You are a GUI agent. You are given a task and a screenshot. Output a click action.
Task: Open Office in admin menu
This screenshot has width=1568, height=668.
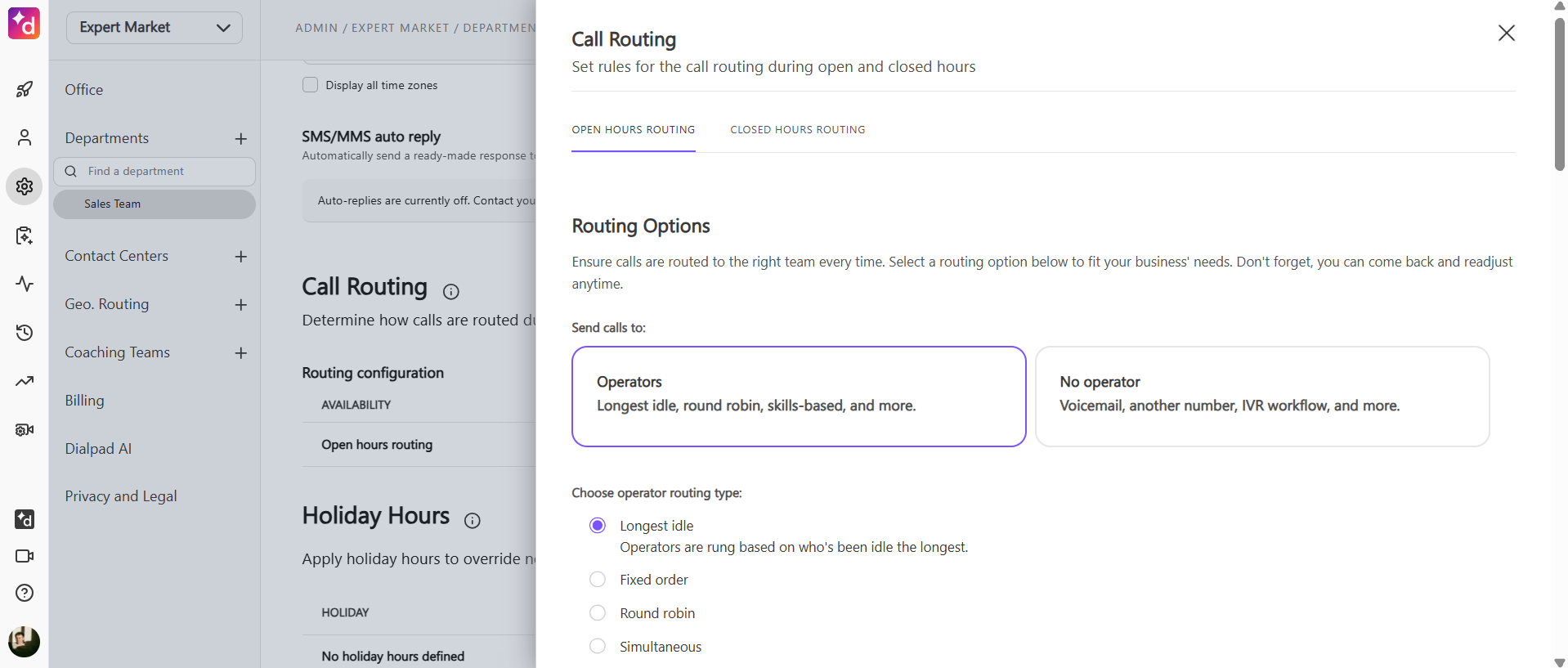[84, 90]
